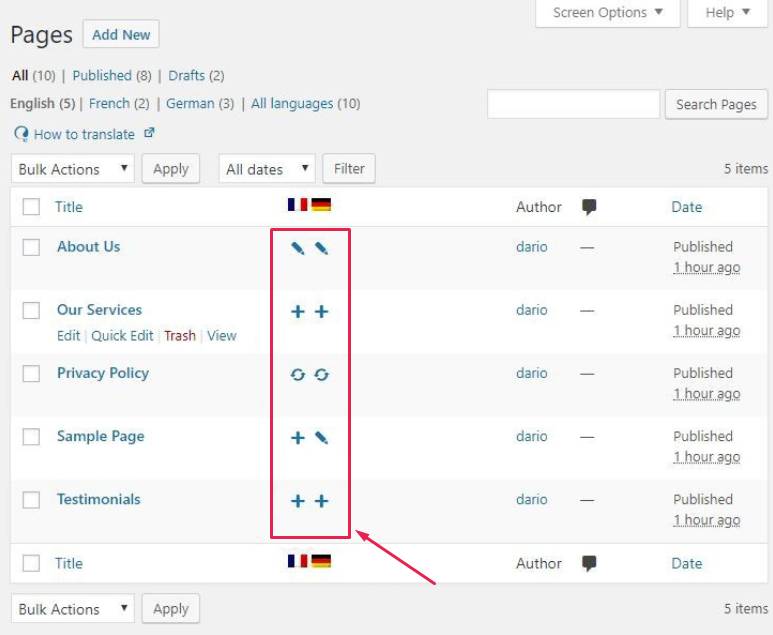Image resolution: width=773 pixels, height=635 pixels.
Task: Toggle the select-all checkbox in header
Action: [x=31, y=207]
